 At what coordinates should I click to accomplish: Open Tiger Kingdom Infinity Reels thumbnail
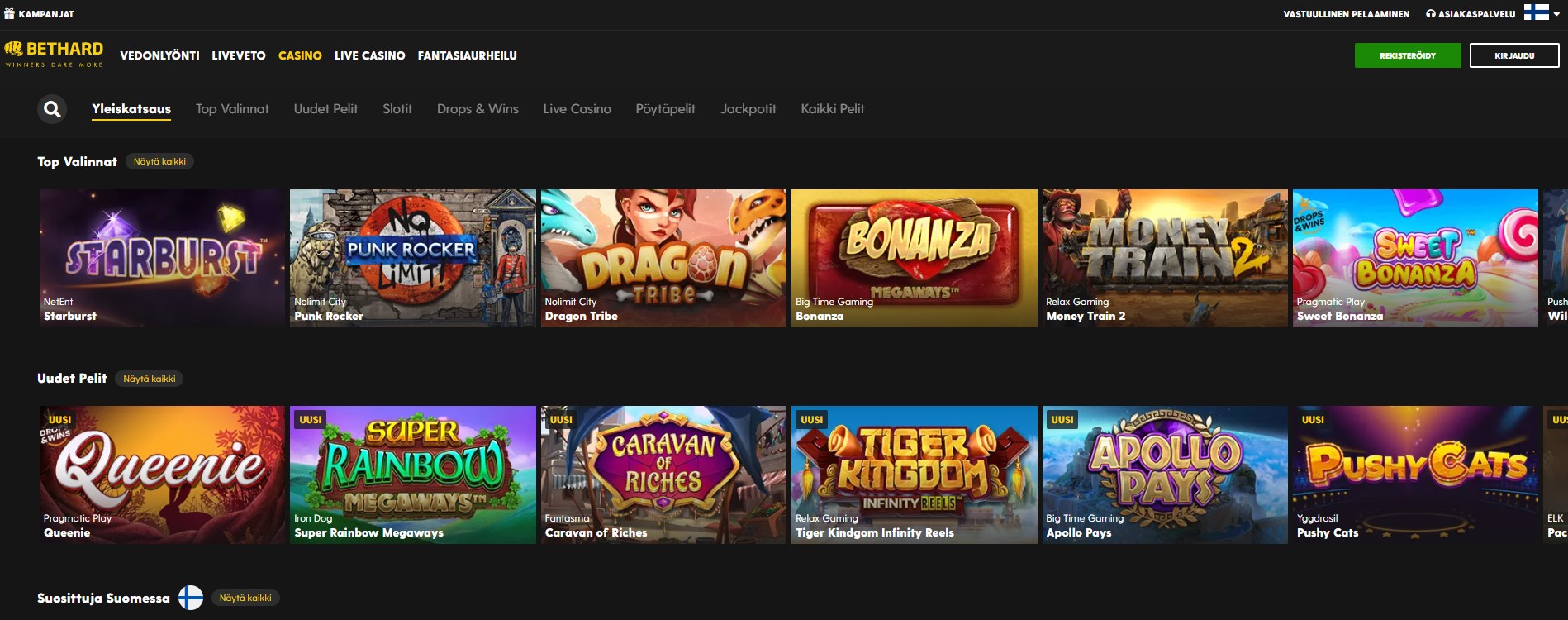click(x=915, y=475)
